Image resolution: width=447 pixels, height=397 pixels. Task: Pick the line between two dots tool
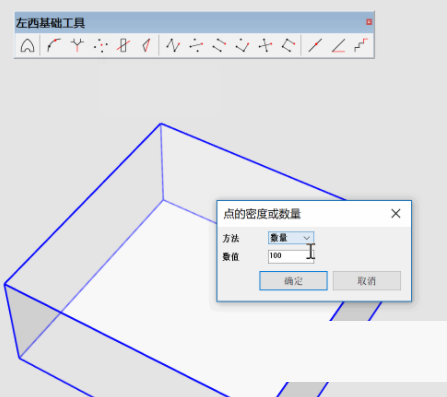pos(196,45)
